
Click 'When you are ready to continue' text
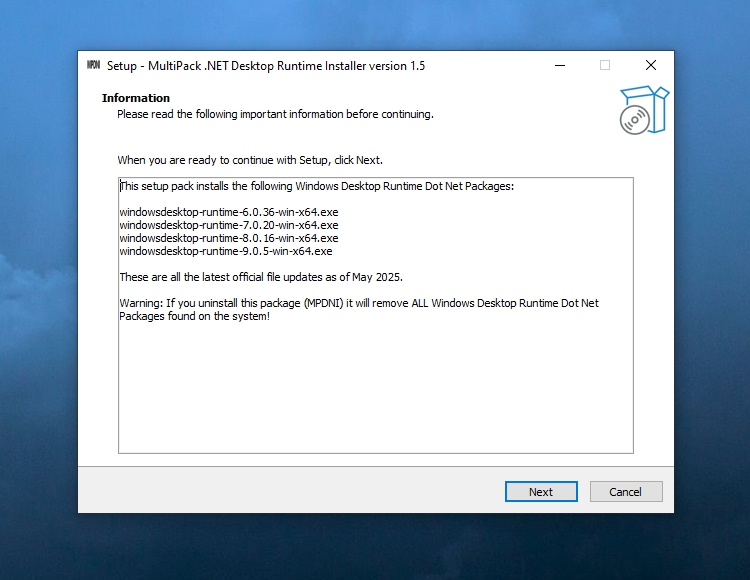pos(250,160)
